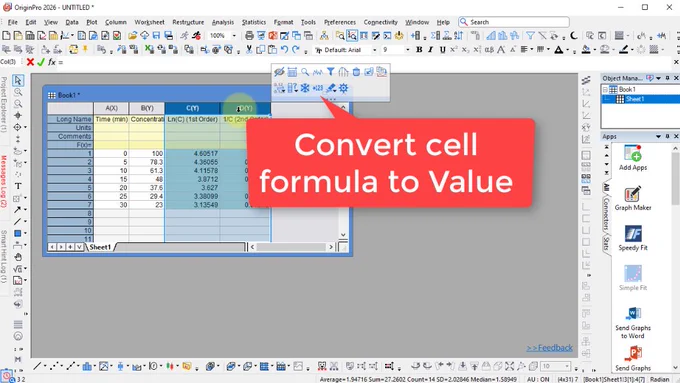Select column C(Y) header
The width and height of the screenshot is (680, 383).
coord(192,108)
